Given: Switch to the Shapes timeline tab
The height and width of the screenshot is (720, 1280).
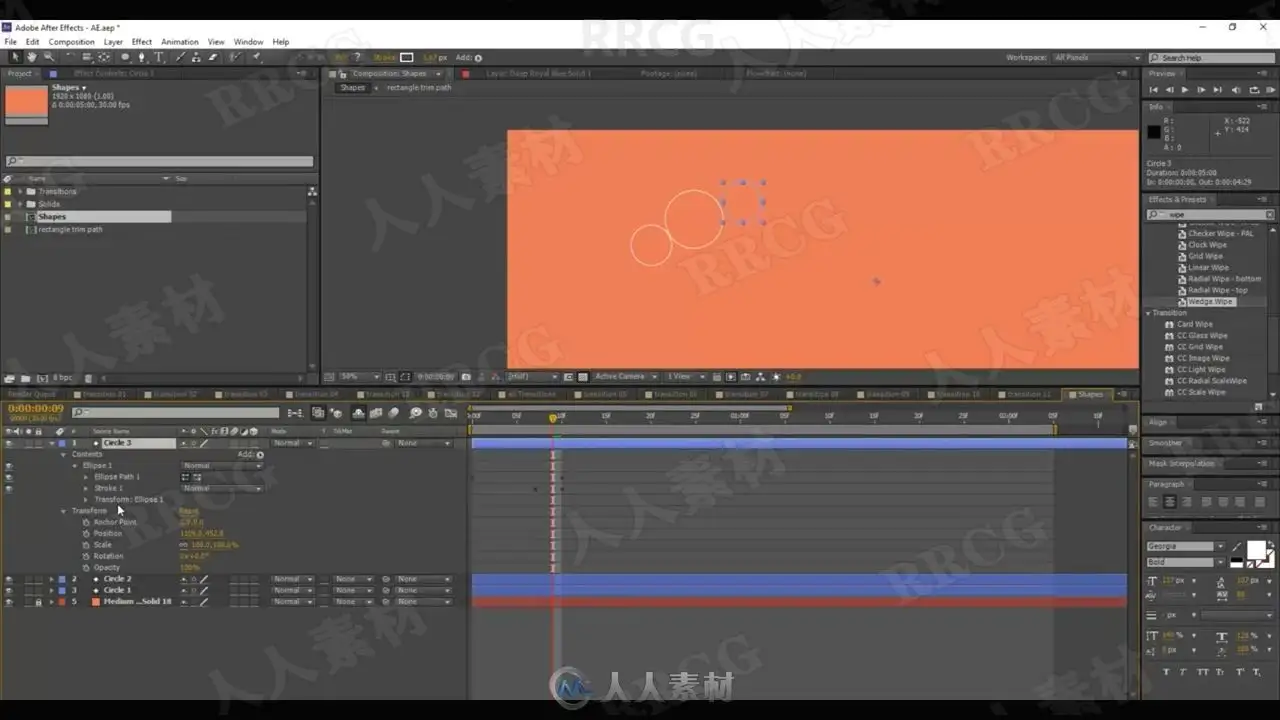Looking at the screenshot, I should point(1090,395).
